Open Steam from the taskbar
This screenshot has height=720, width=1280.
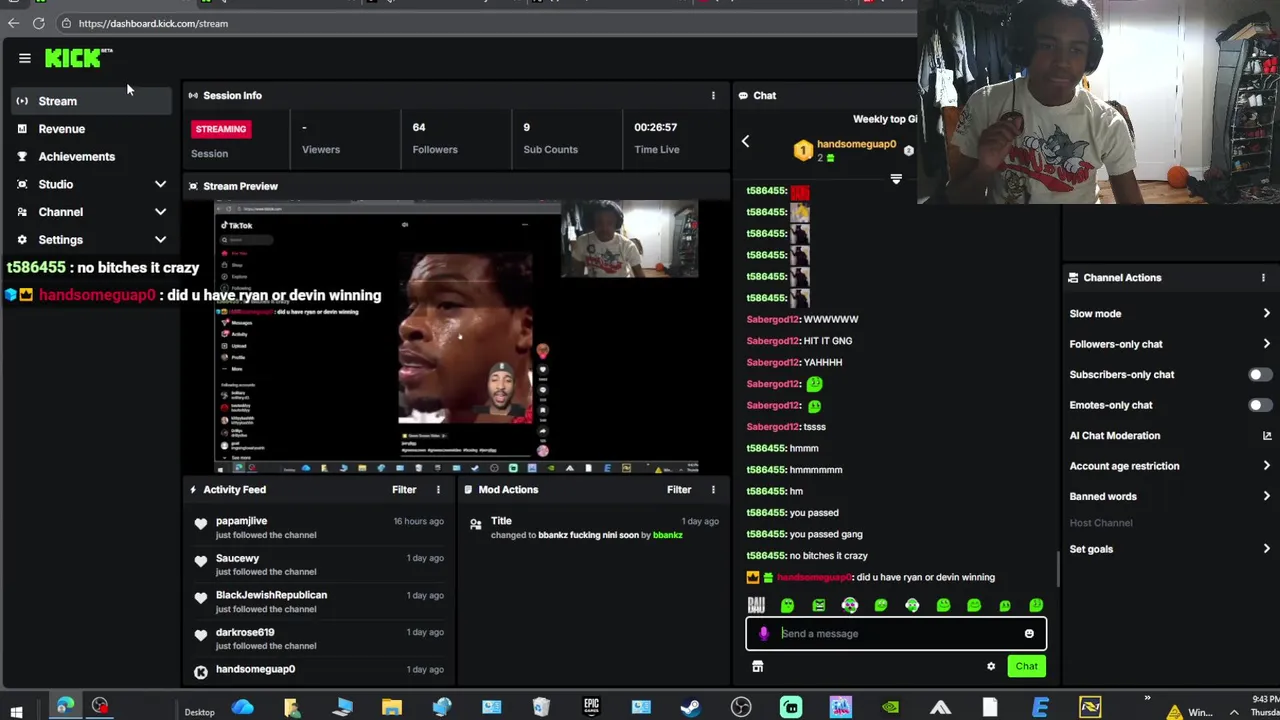pyautogui.click(x=690, y=708)
